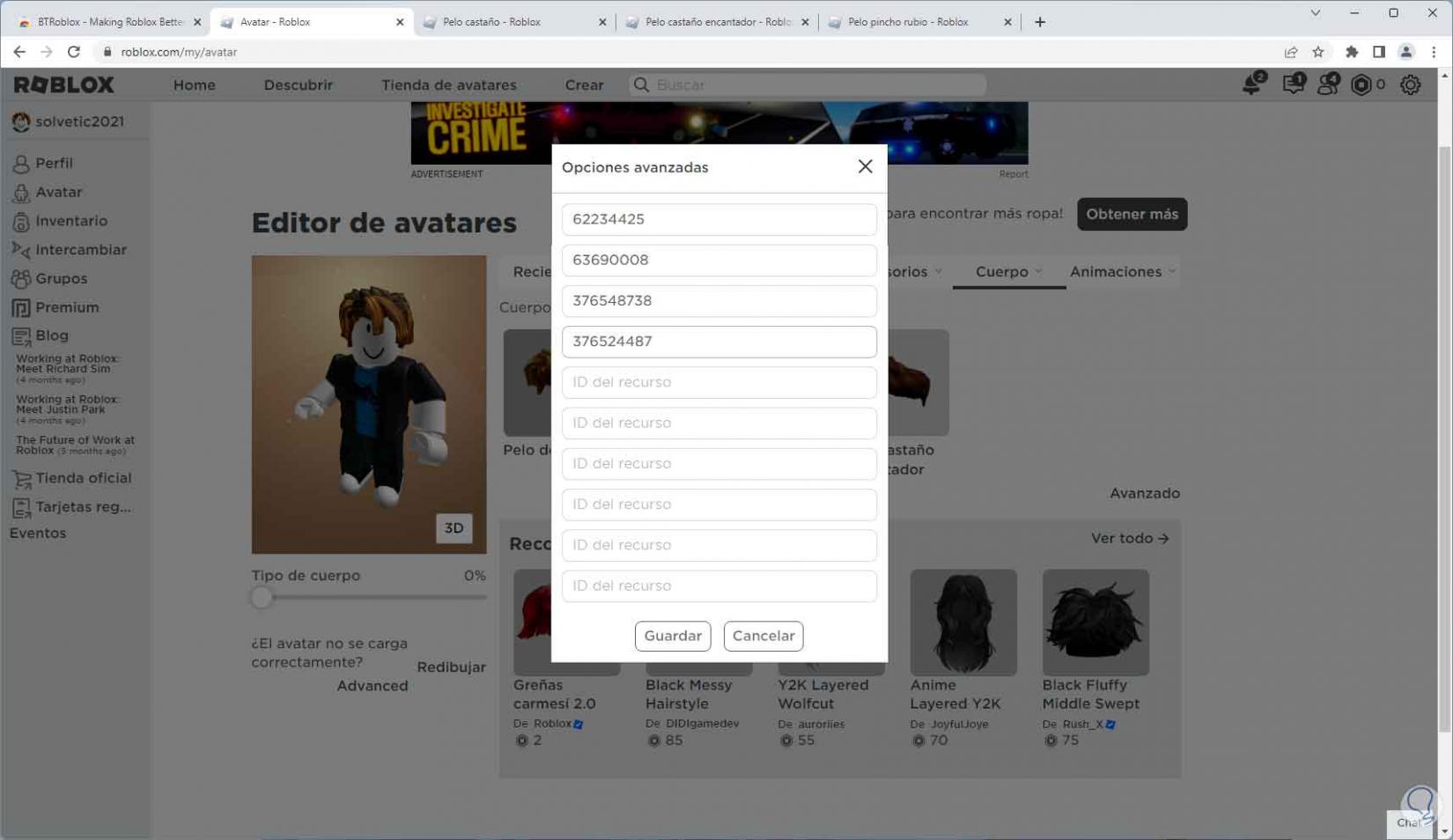Screen dimensions: 1453x840
Task: Bookmark this page with the star
Action: tap(1318, 52)
